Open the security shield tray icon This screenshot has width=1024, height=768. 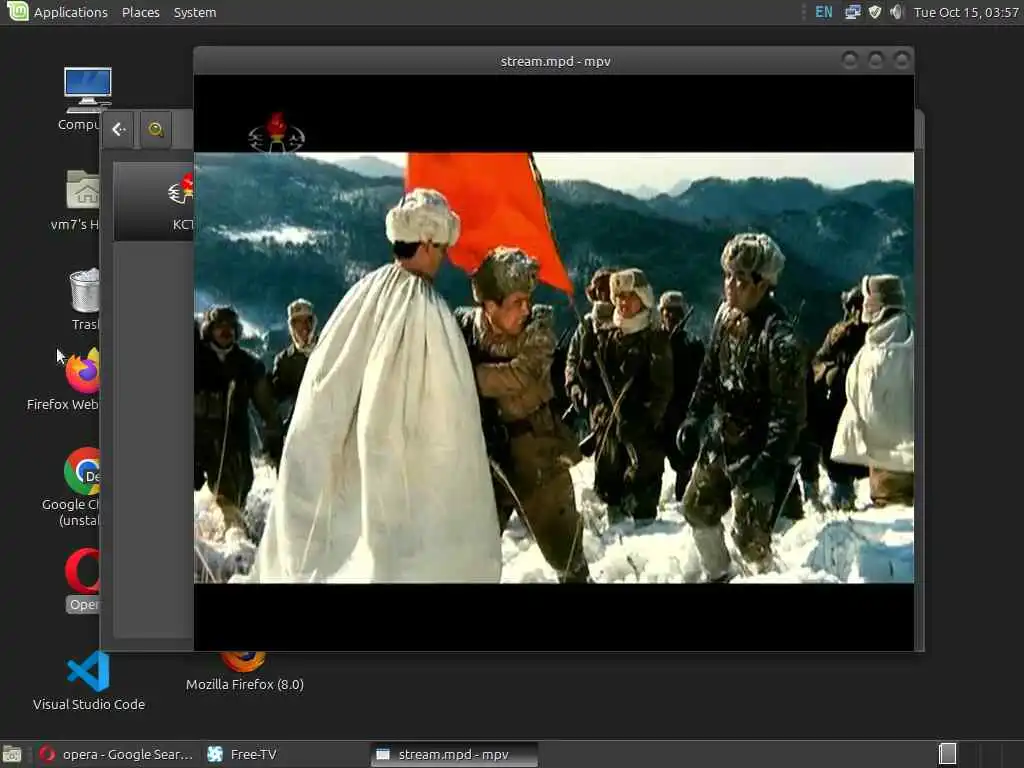point(874,12)
